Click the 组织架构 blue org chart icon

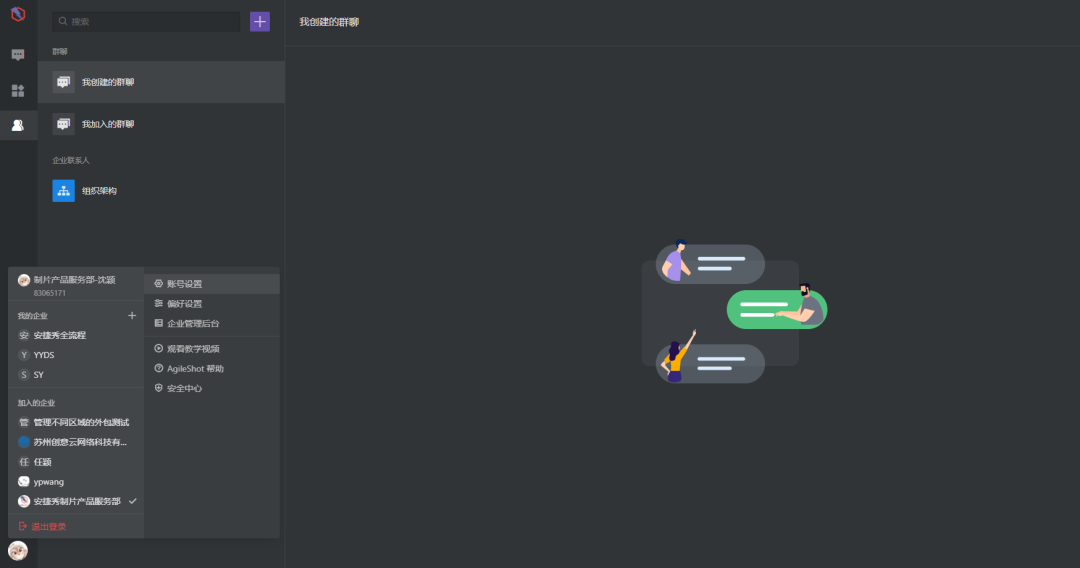click(x=64, y=190)
